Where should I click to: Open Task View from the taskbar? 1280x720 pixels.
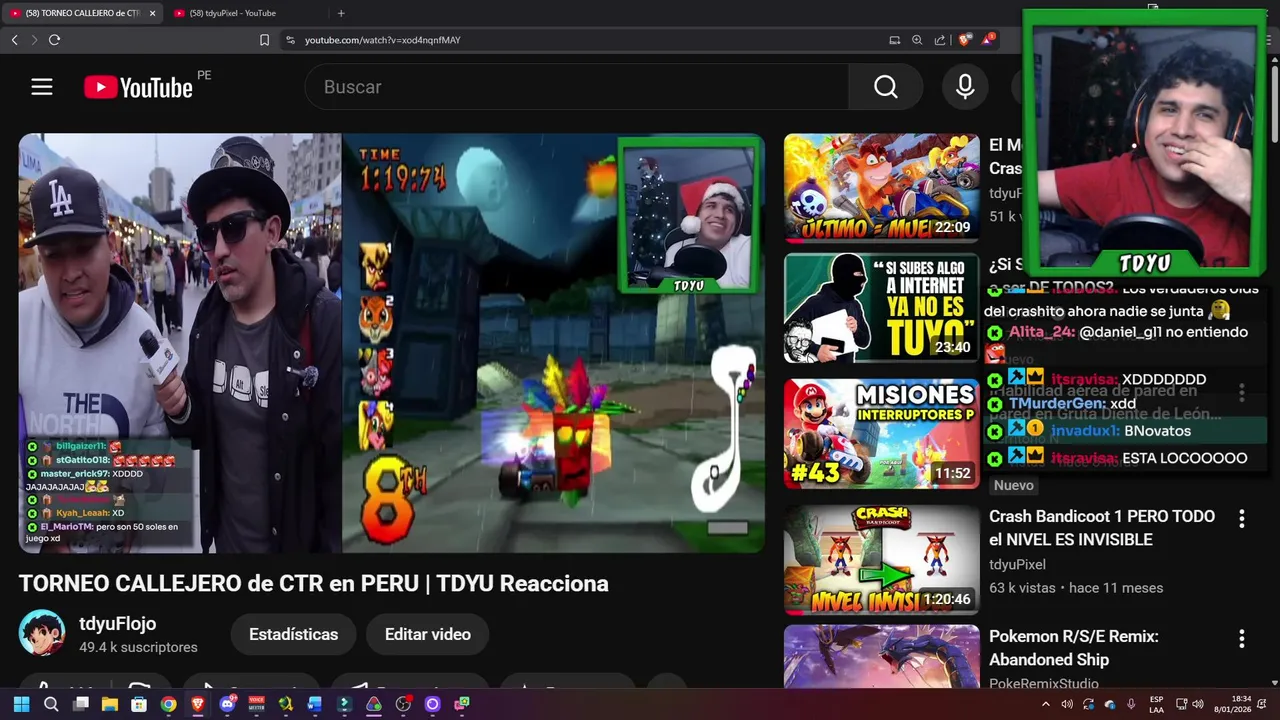pyautogui.click(x=81, y=704)
